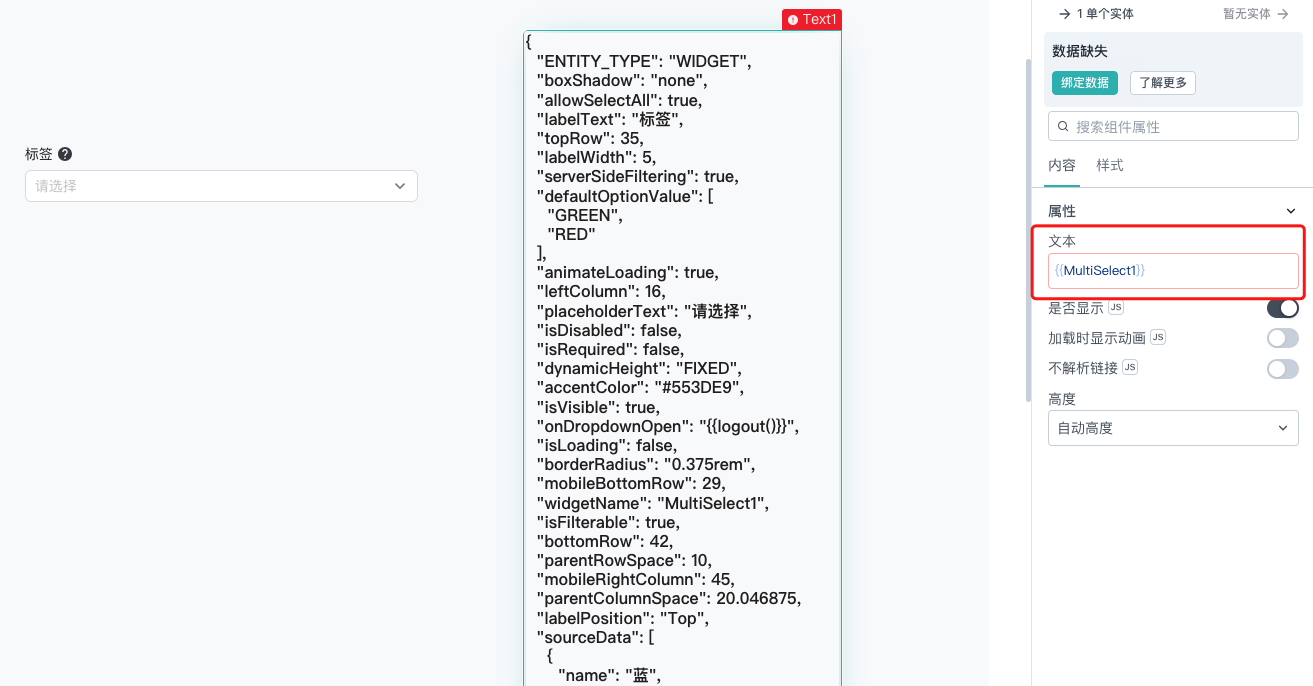Click the JS icon beside 加载时显示动画
The height and width of the screenshot is (686, 1313).
coord(1158,338)
